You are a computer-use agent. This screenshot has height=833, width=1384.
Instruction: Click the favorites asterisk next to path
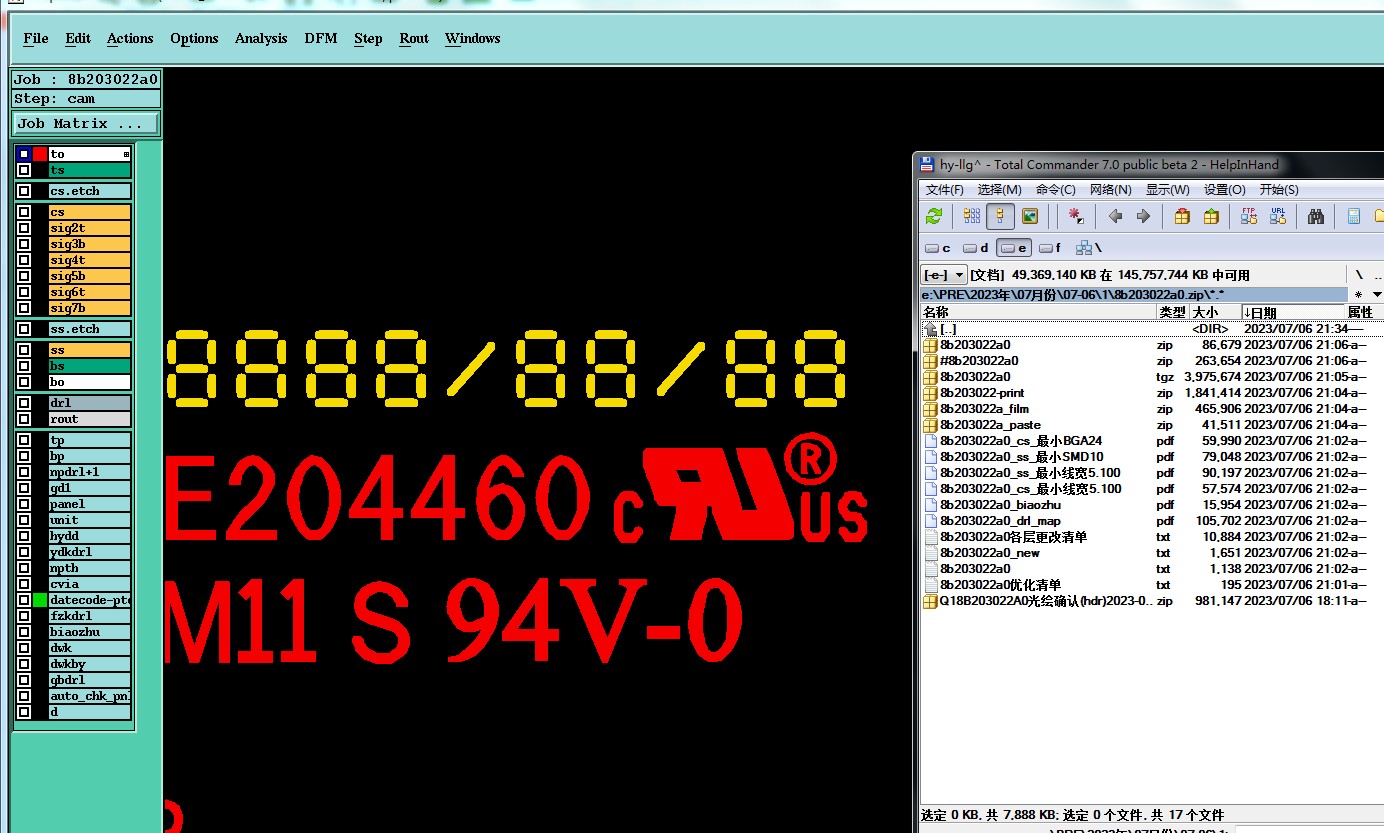point(1357,294)
